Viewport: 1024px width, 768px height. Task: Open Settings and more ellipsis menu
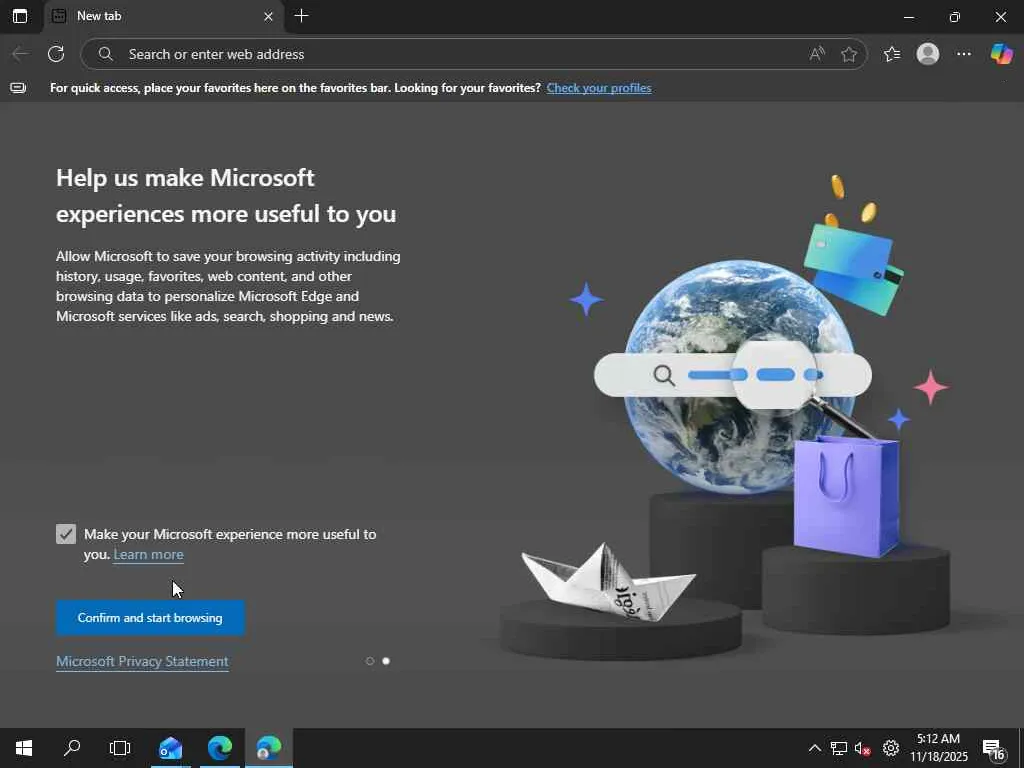(964, 54)
